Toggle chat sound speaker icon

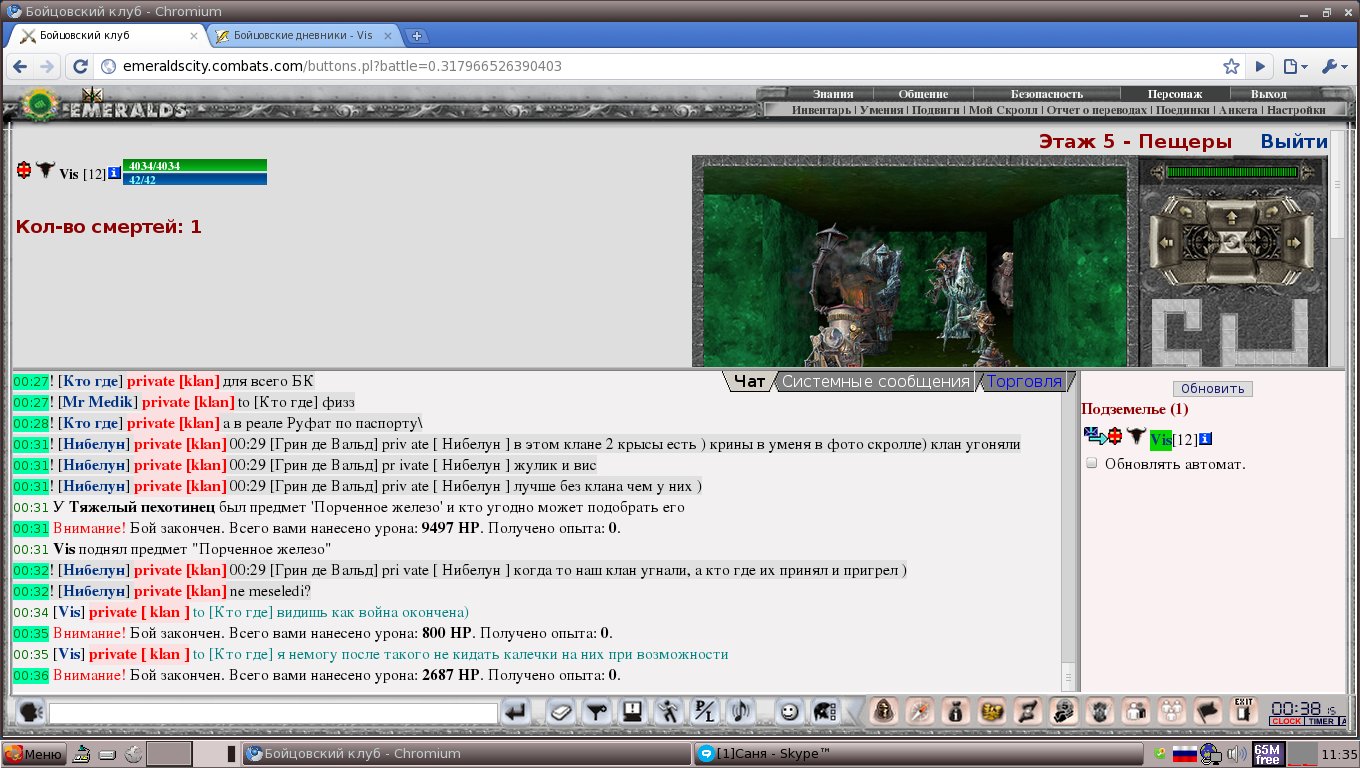pyautogui.click(x=740, y=712)
